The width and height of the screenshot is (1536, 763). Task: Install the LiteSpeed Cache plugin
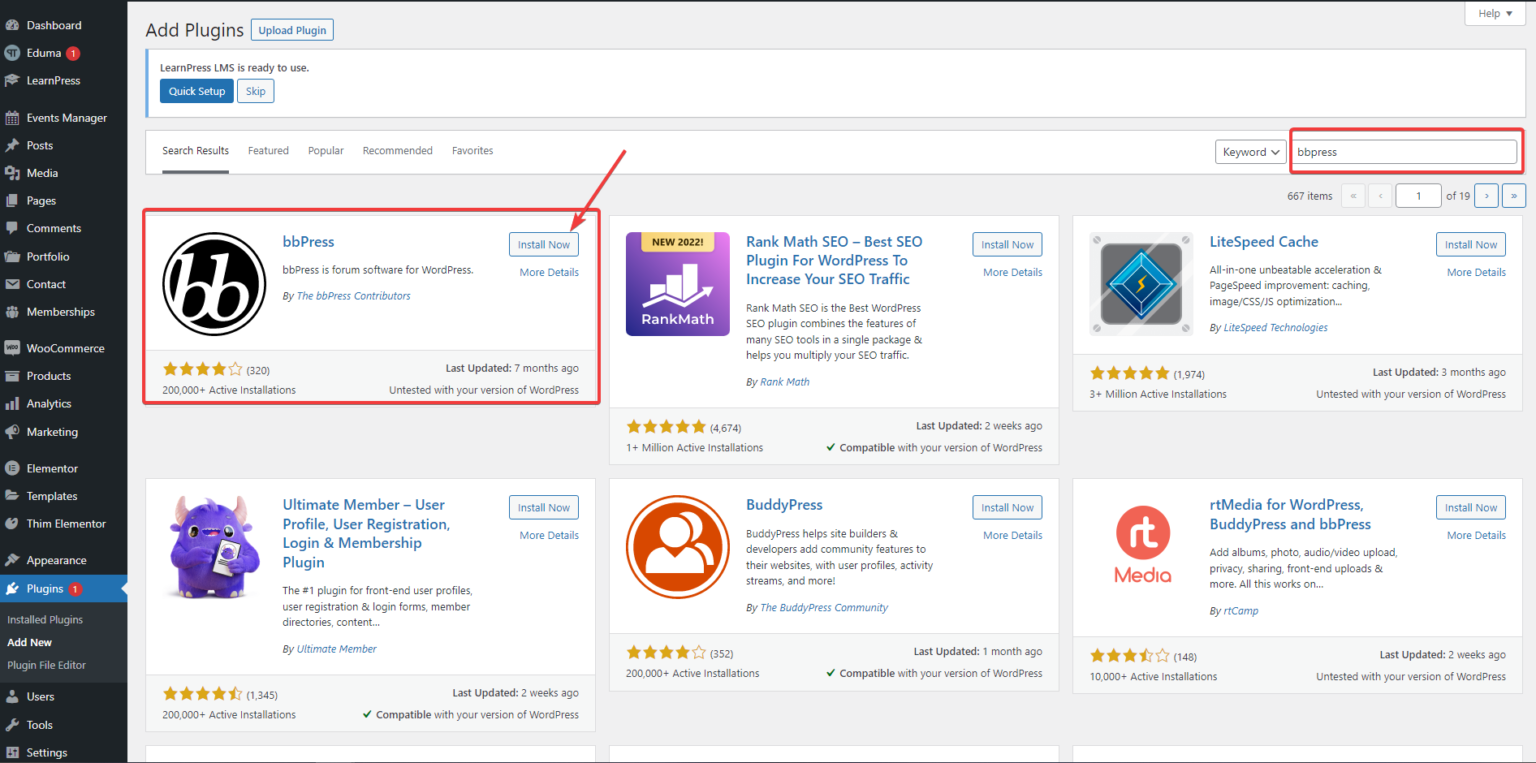pos(1471,244)
